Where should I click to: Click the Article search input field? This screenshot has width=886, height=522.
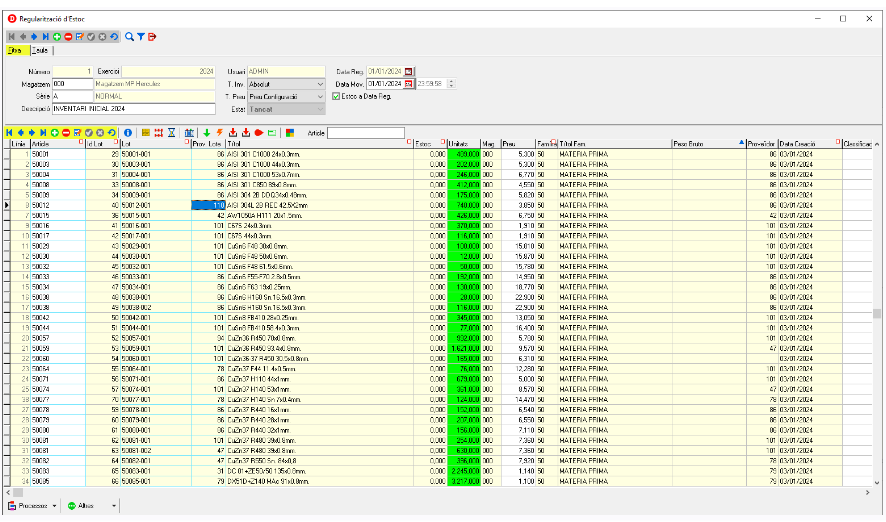(366, 133)
